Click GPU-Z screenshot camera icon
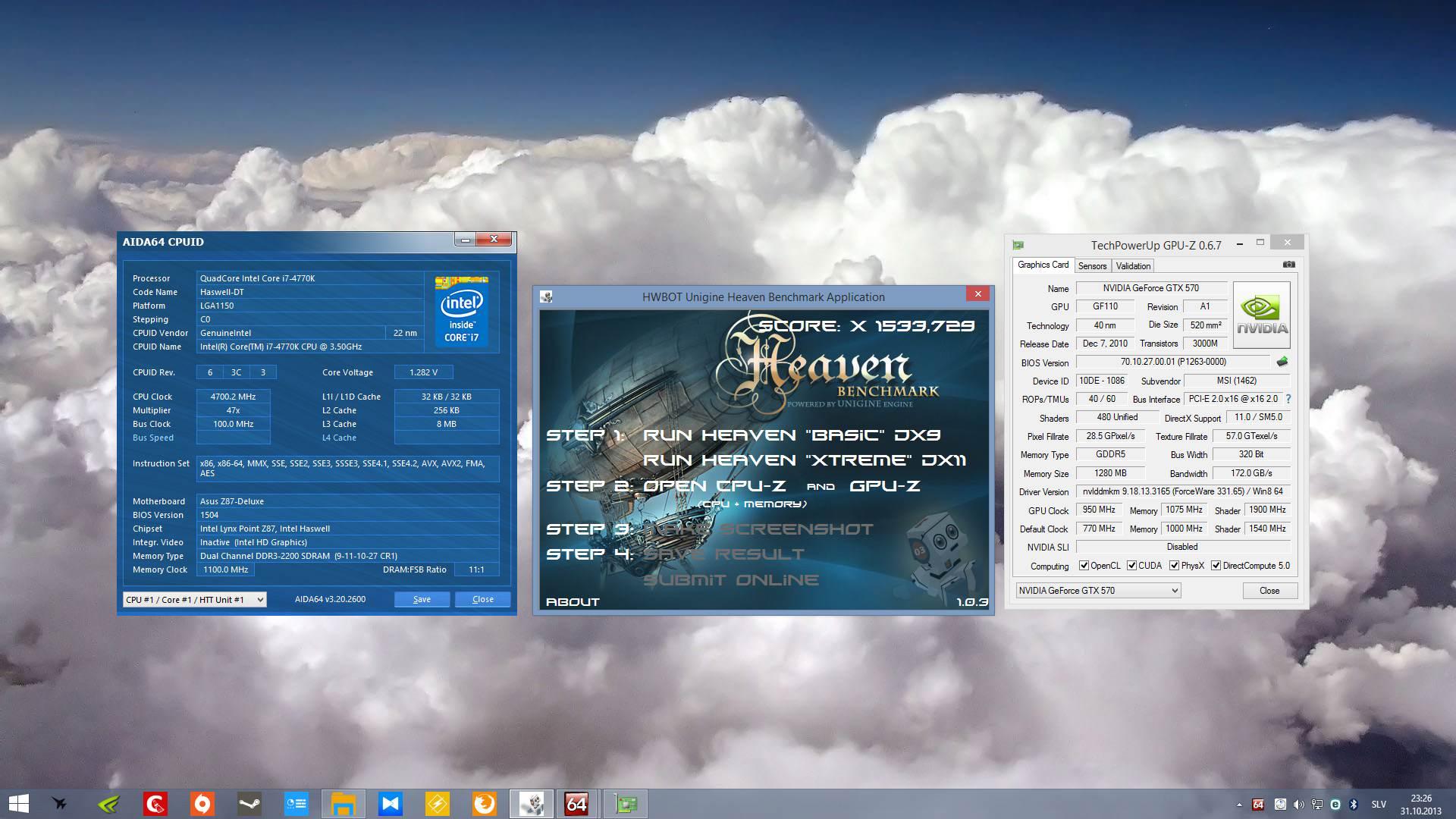Screen dimensions: 1456x819 1288,265
